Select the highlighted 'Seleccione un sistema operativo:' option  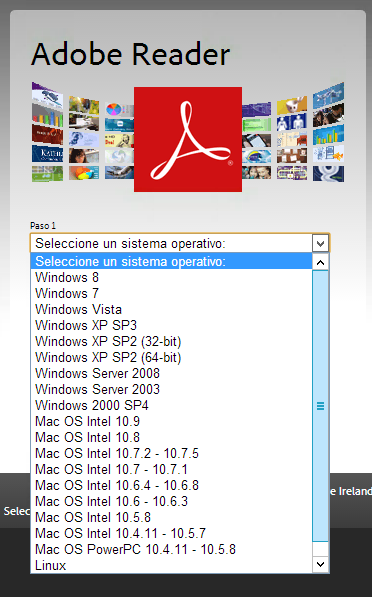(171, 261)
